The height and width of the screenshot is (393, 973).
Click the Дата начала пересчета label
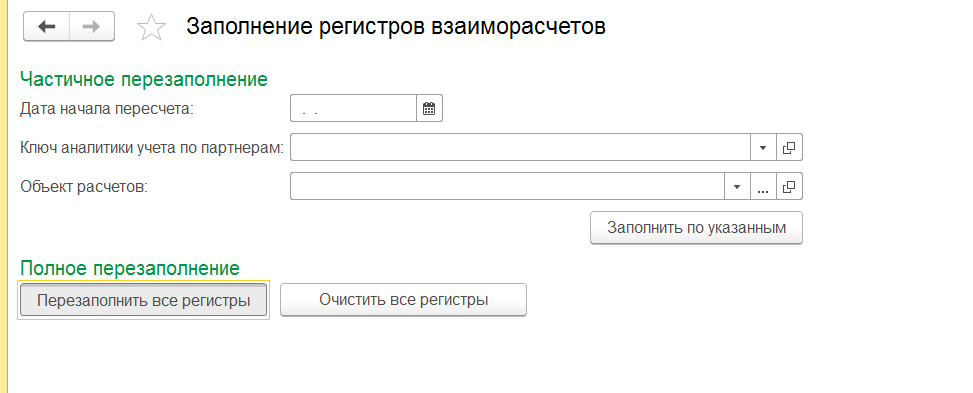point(107,109)
